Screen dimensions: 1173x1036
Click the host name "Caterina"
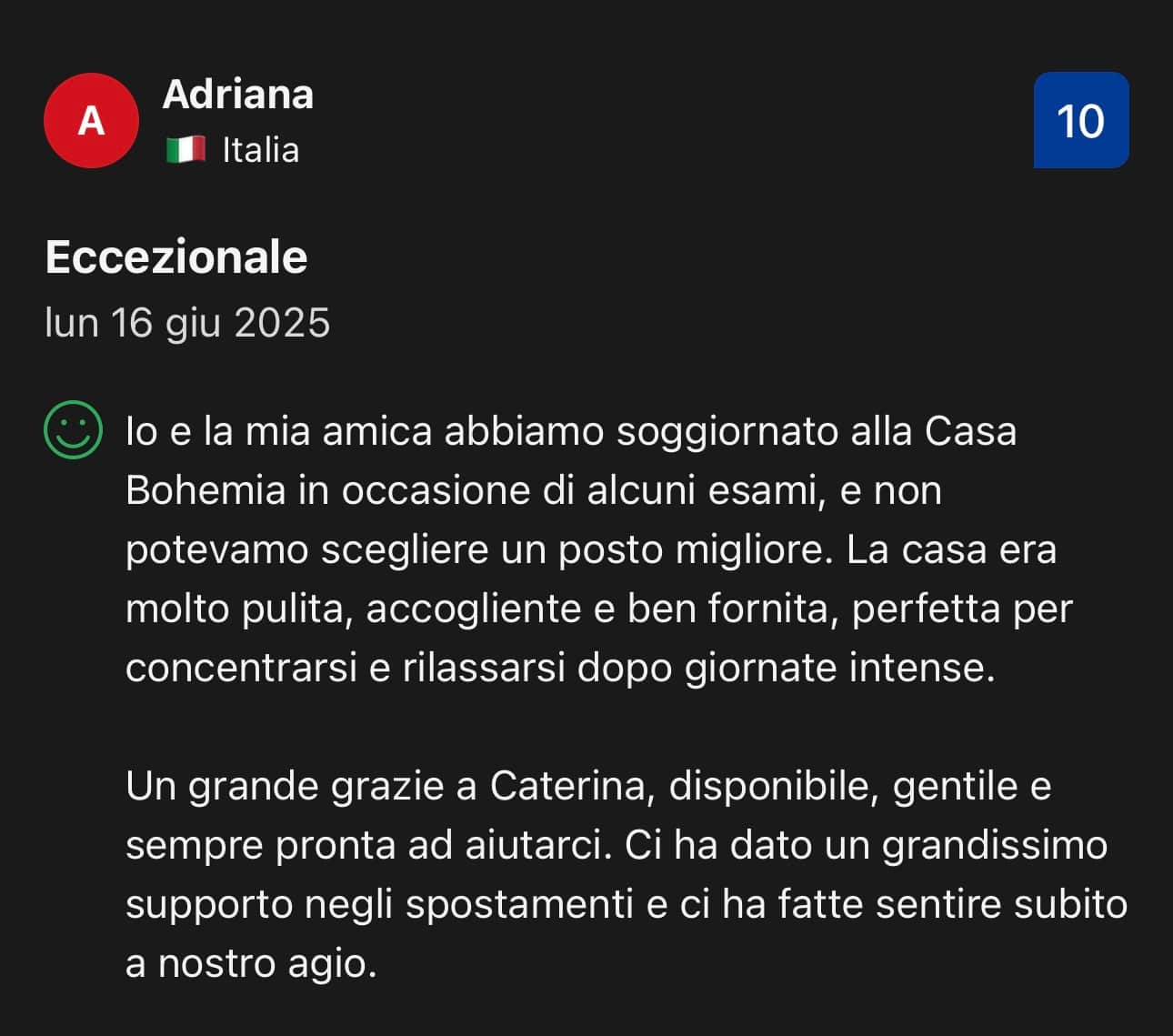click(567, 786)
